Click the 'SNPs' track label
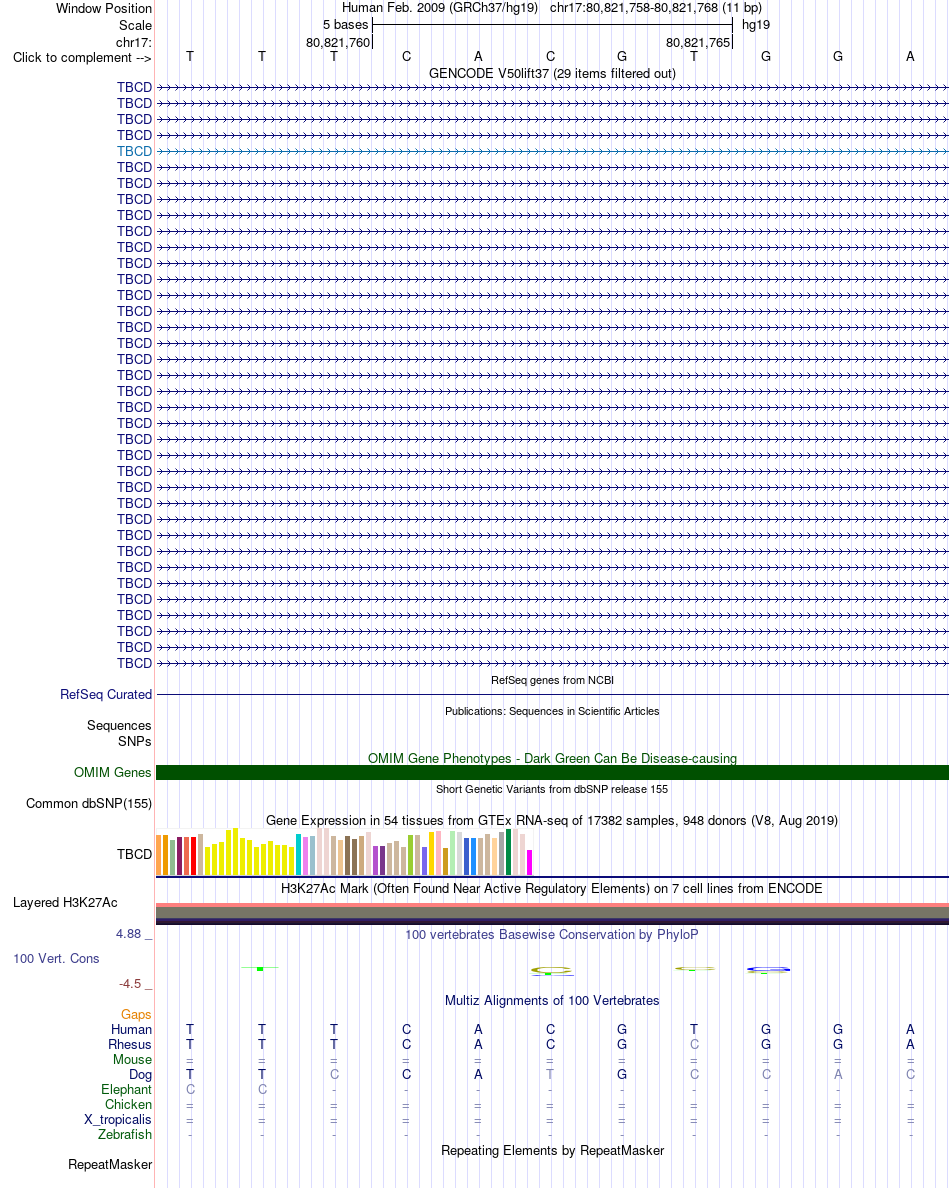 tap(134, 742)
